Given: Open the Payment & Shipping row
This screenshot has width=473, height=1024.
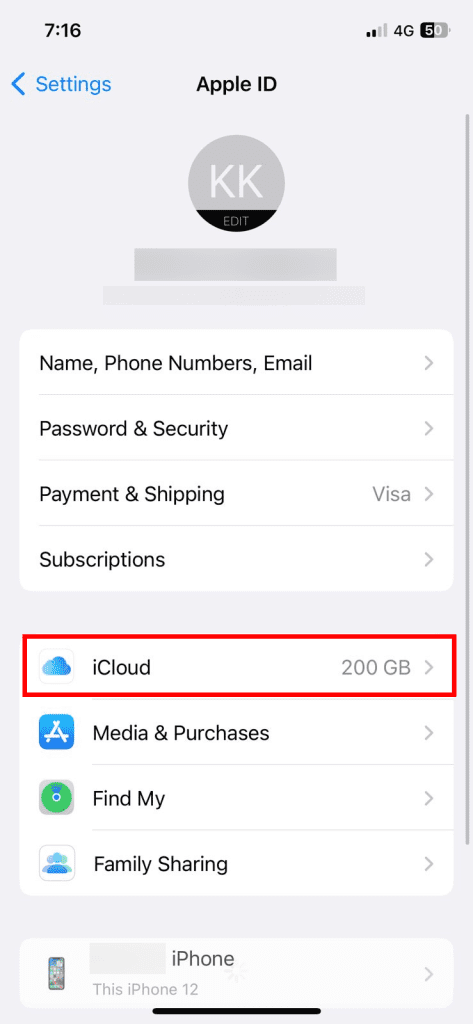Looking at the screenshot, I should pos(236,494).
